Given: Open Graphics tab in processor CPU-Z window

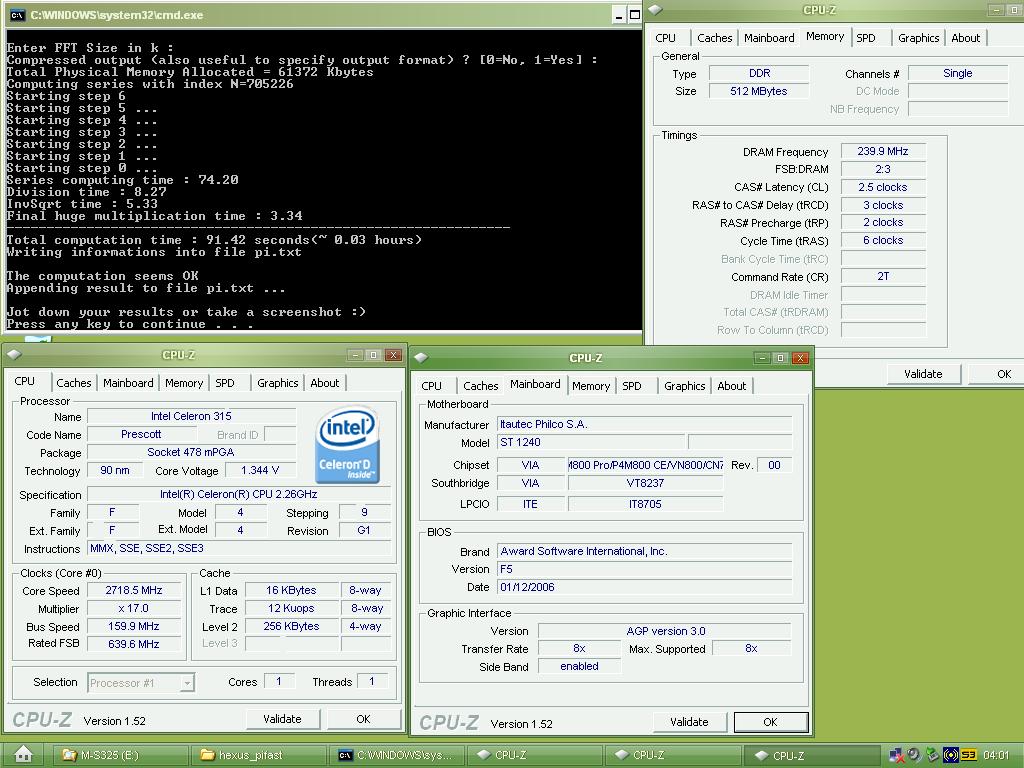Looking at the screenshot, I should tap(278, 383).
